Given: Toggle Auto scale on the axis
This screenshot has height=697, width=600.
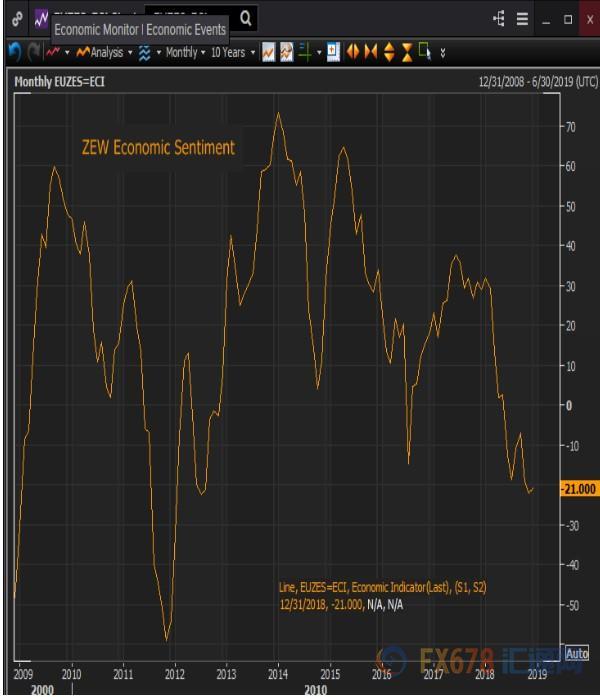Looking at the screenshot, I should [577, 653].
